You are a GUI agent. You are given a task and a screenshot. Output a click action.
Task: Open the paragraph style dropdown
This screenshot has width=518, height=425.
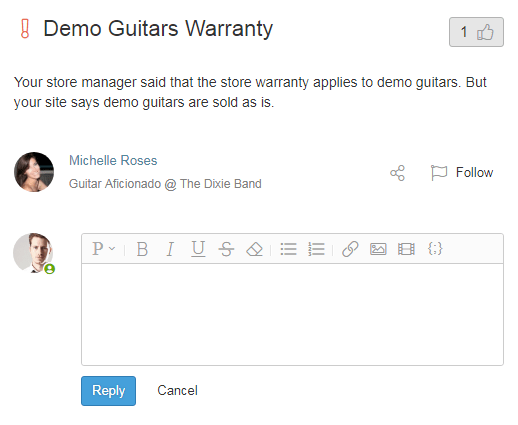(104, 249)
